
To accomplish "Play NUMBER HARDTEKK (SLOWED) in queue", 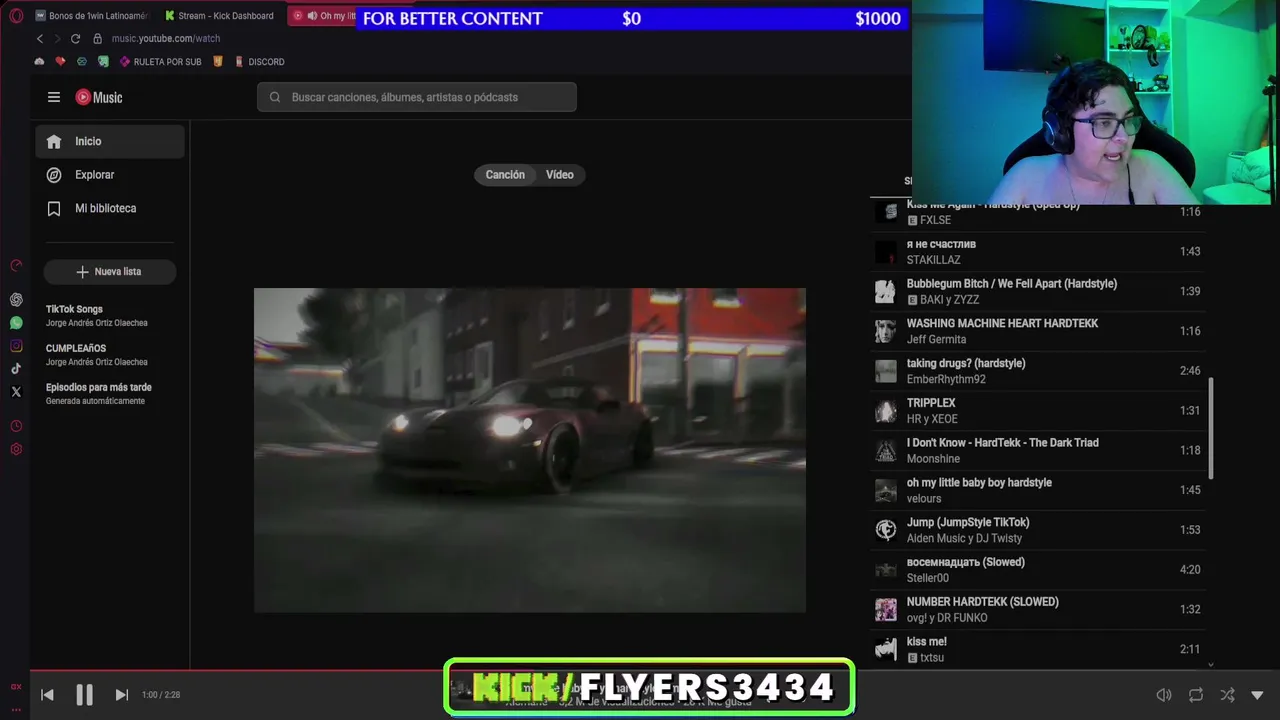I will tap(1038, 610).
